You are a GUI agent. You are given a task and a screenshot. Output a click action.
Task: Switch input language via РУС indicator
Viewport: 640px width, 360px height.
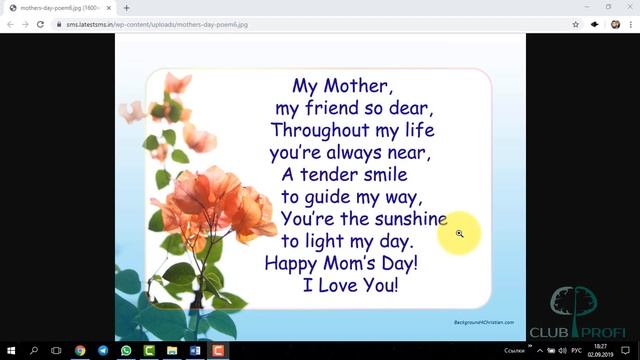576,351
